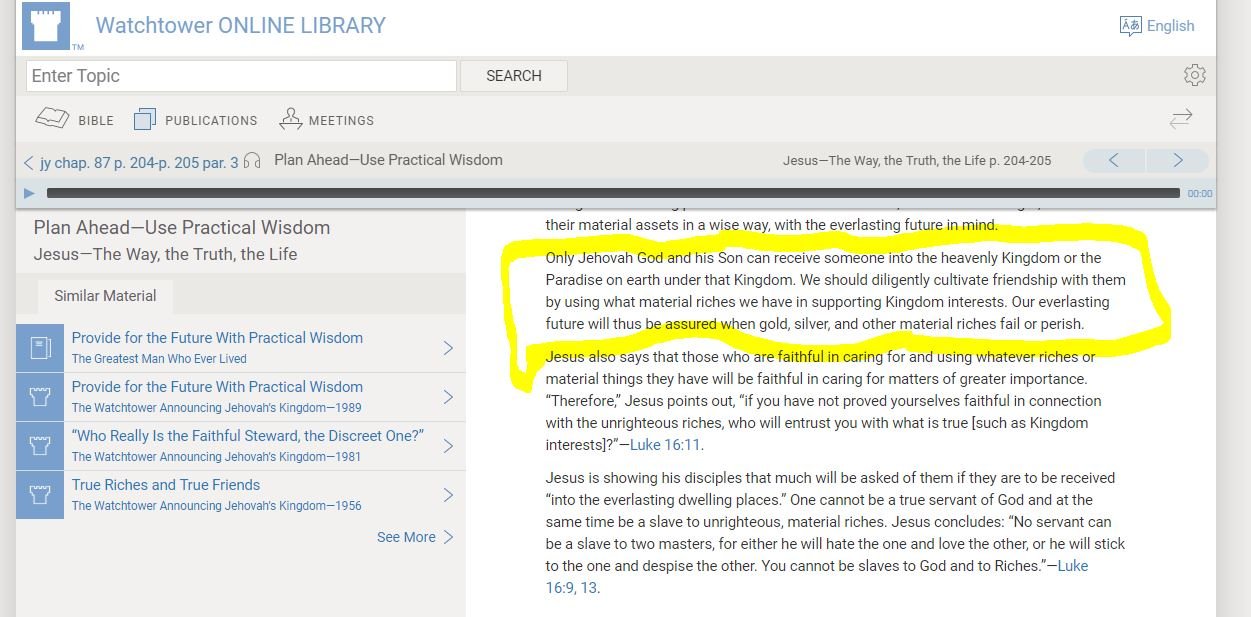The image size is (1251, 617).
Task: Click the Enter Topic search field
Action: (241, 76)
